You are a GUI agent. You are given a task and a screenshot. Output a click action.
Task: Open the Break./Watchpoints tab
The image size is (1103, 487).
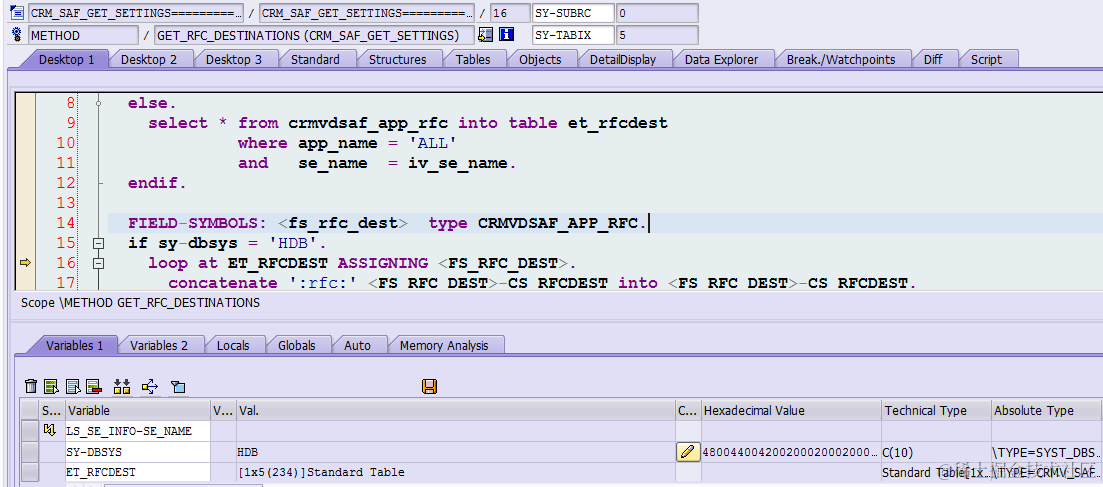pos(841,59)
